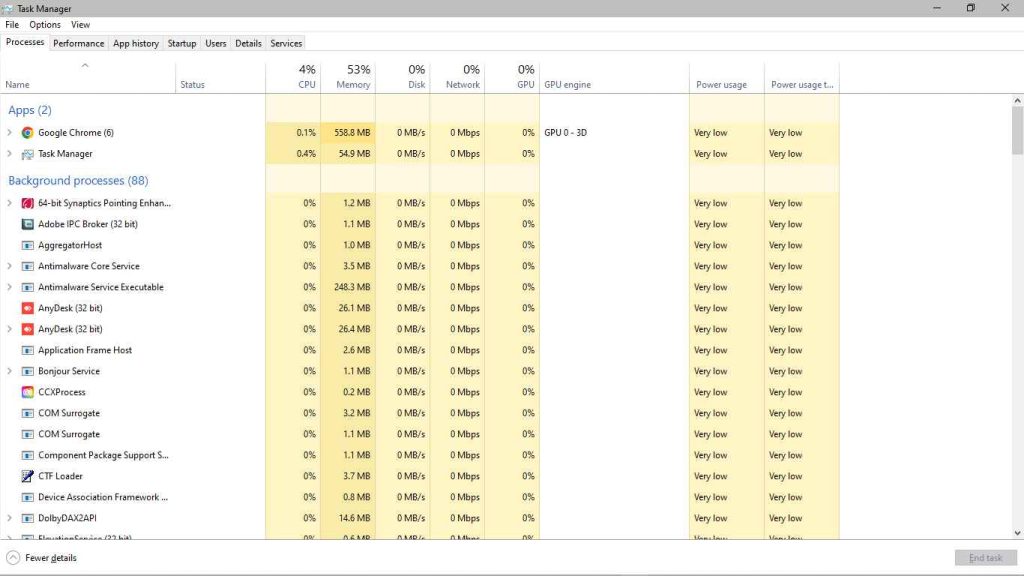Select the Apps (2) group header
1024x576 pixels.
point(30,110)
